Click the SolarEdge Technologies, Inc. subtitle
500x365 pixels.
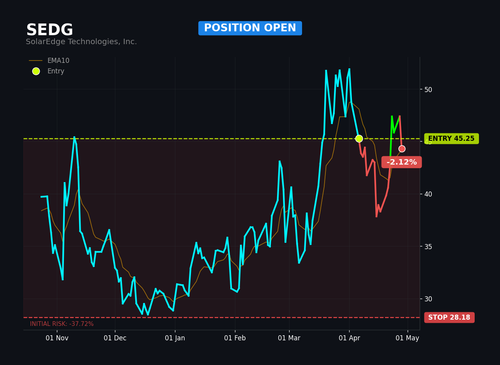81,42
